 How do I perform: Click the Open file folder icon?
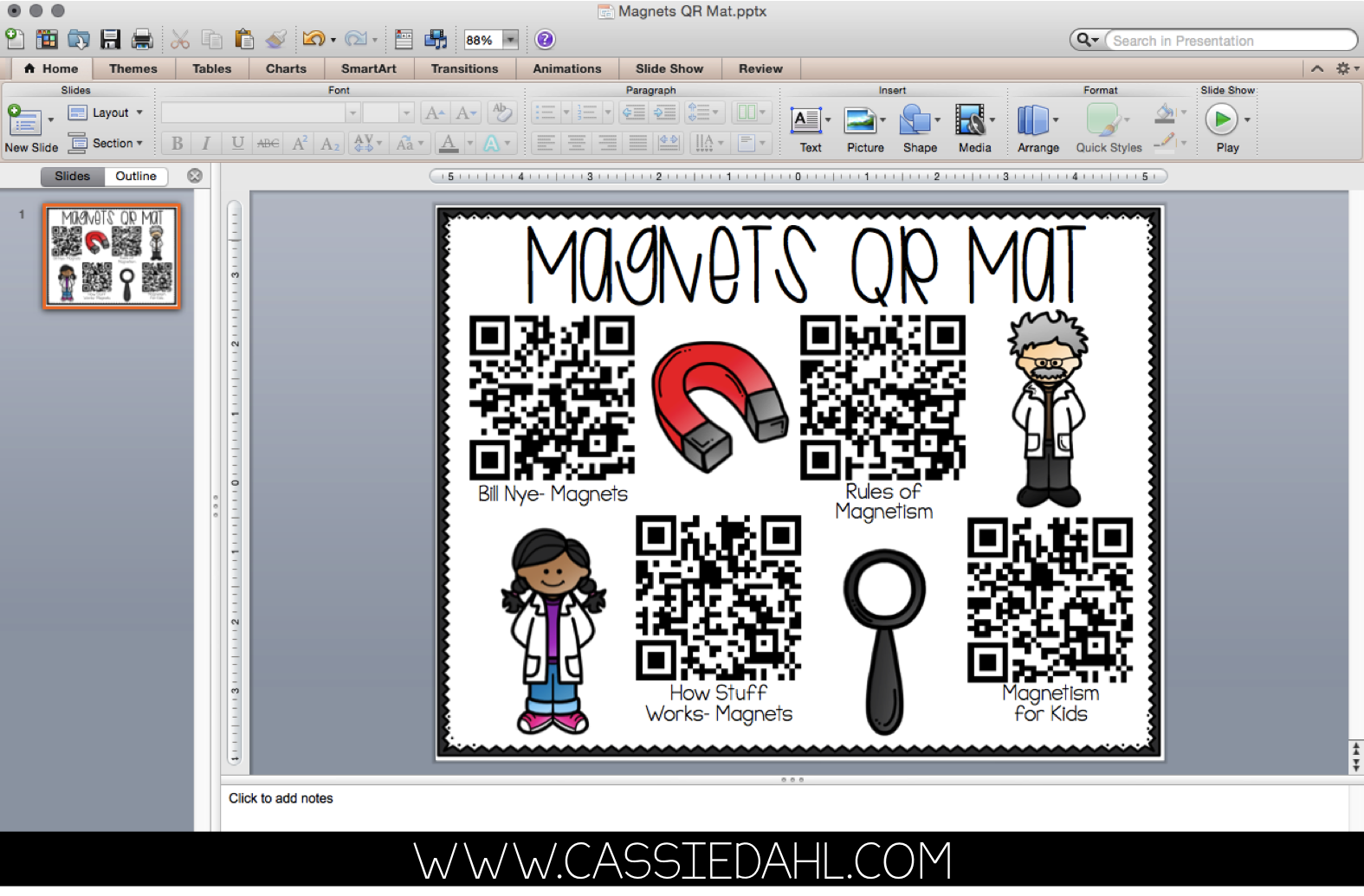pos(79,39)
